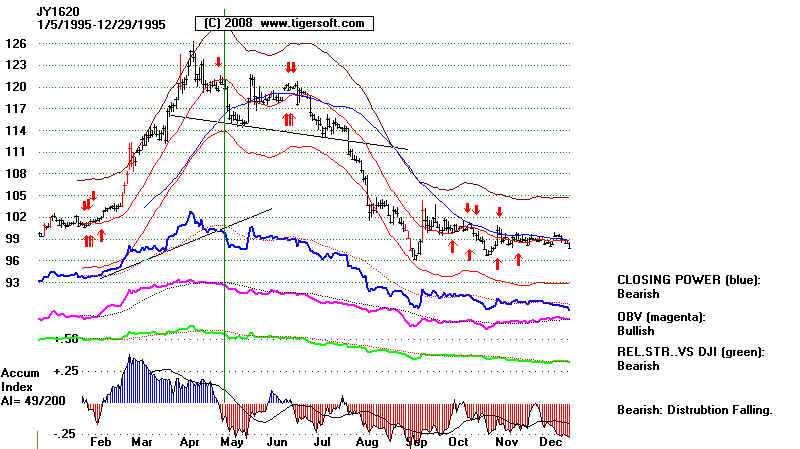
Task: Click the double red down arrow above June prices
Action: (291, 67)
